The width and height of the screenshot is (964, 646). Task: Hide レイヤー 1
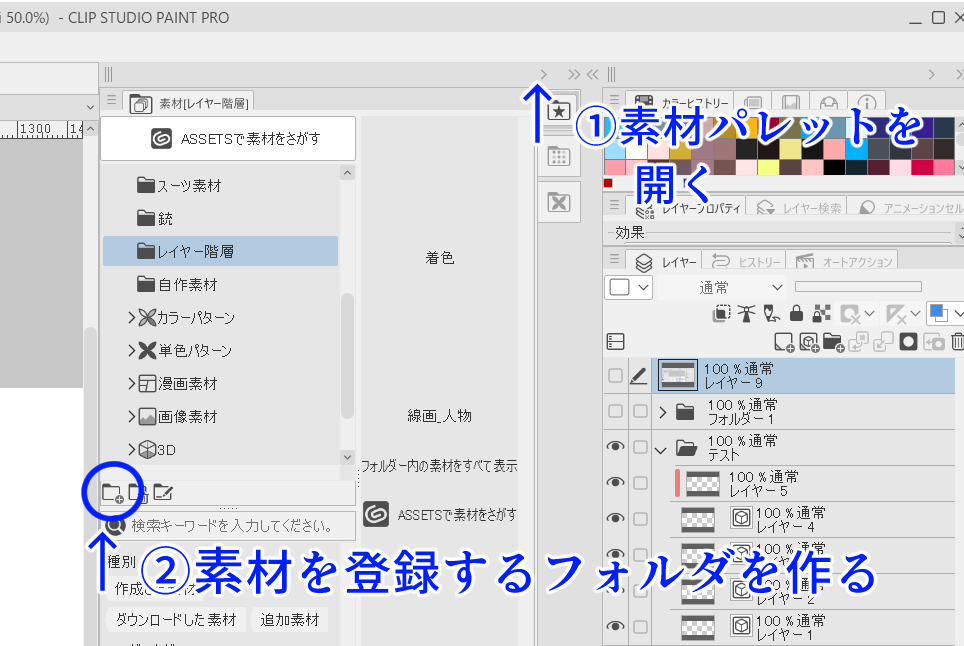[x=615, y=626]
